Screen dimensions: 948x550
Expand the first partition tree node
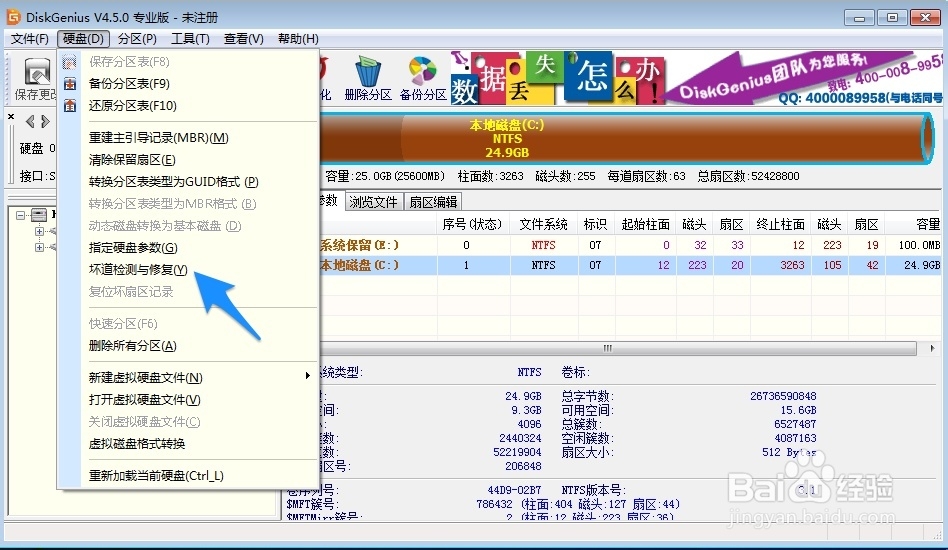click(39, 231)
